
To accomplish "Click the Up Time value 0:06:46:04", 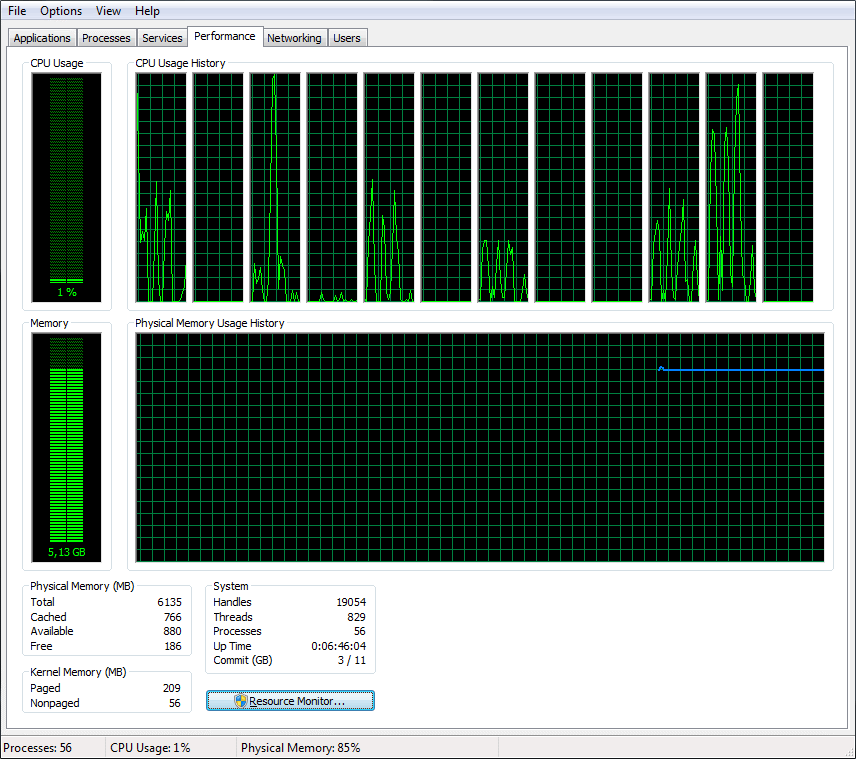I will point(338,646).
